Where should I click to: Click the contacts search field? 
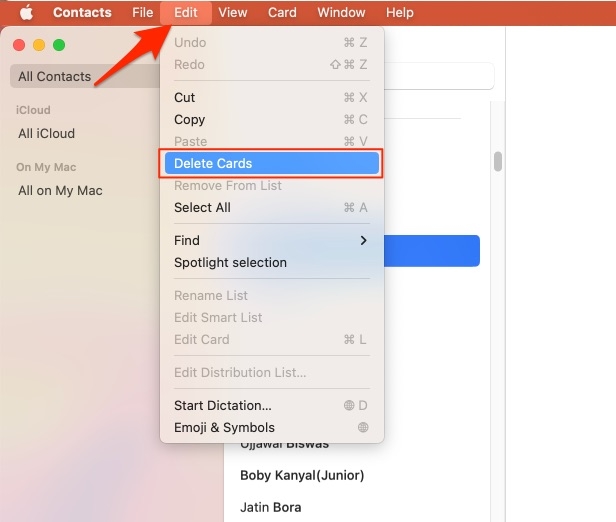(x=438, y=76)
